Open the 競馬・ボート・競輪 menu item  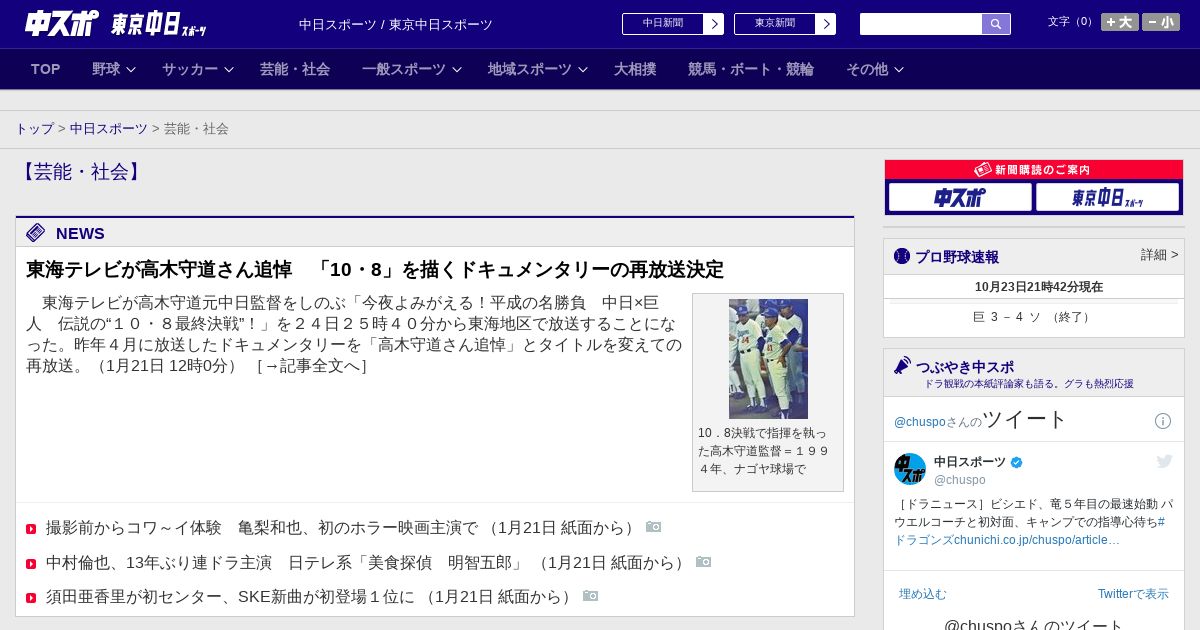point(751,69)
